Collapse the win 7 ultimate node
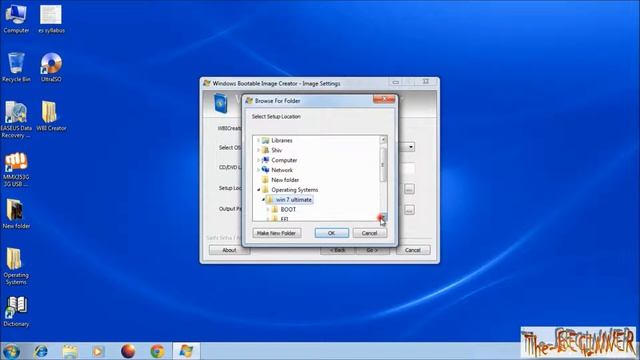 263,200
